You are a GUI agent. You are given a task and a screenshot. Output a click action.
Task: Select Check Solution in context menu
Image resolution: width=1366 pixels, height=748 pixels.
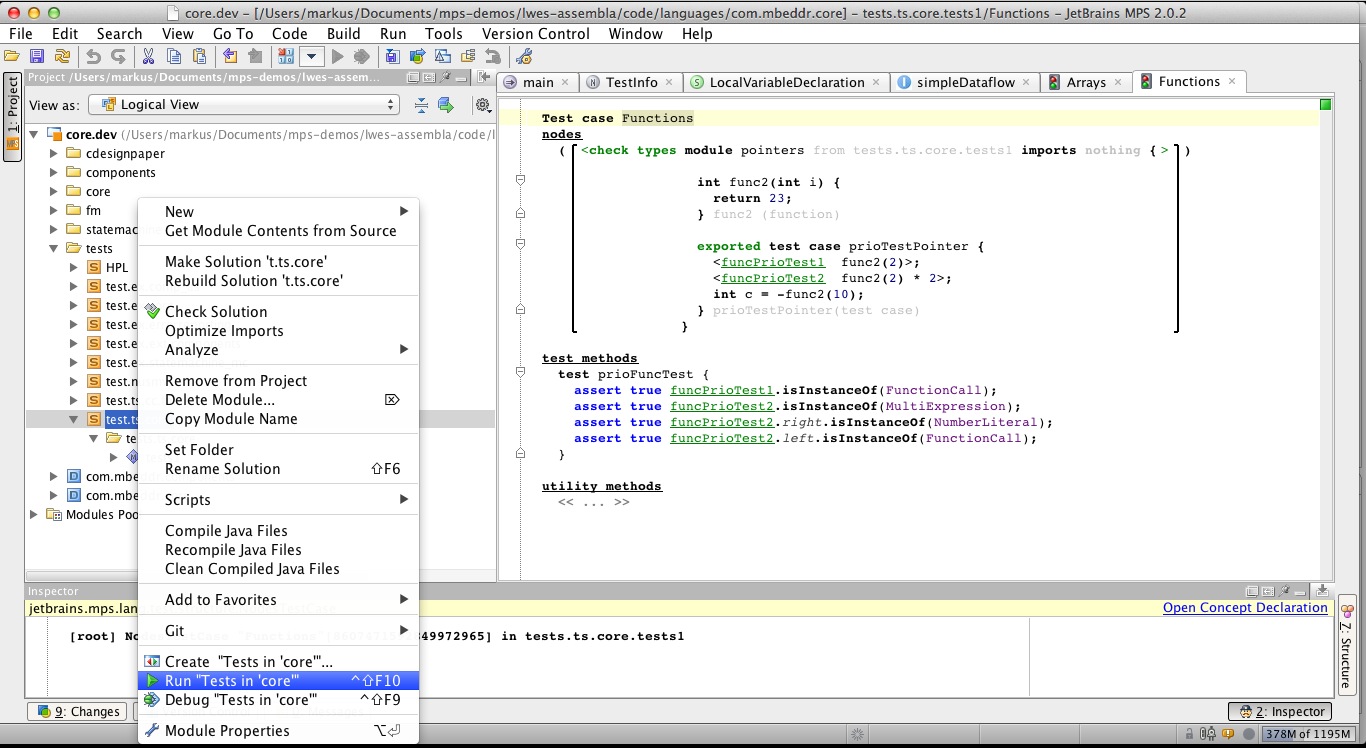point(278,312)
